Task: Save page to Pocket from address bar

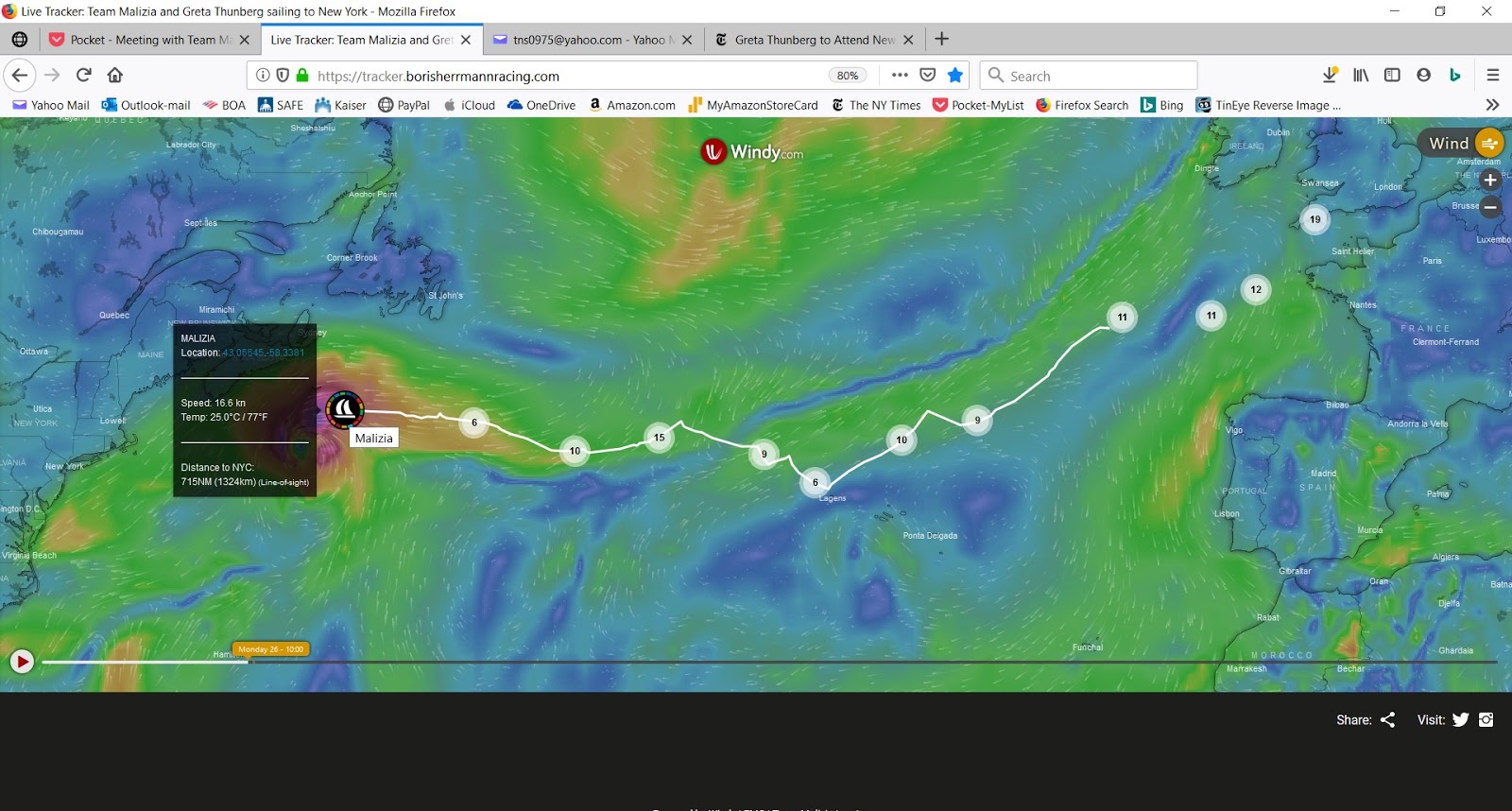Action: (928, 75)
